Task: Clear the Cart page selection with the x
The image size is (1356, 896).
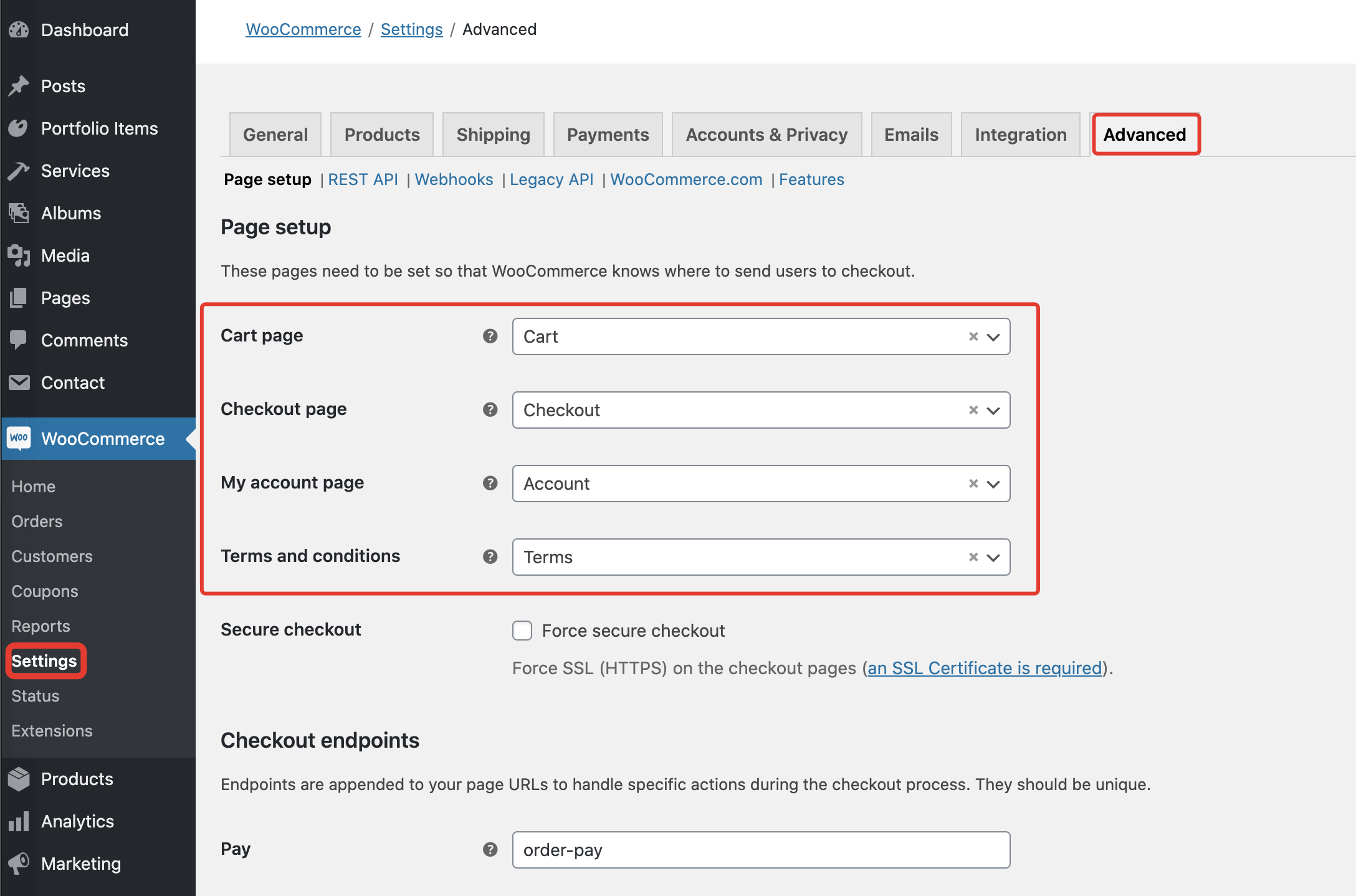Action: coord(973,336)
